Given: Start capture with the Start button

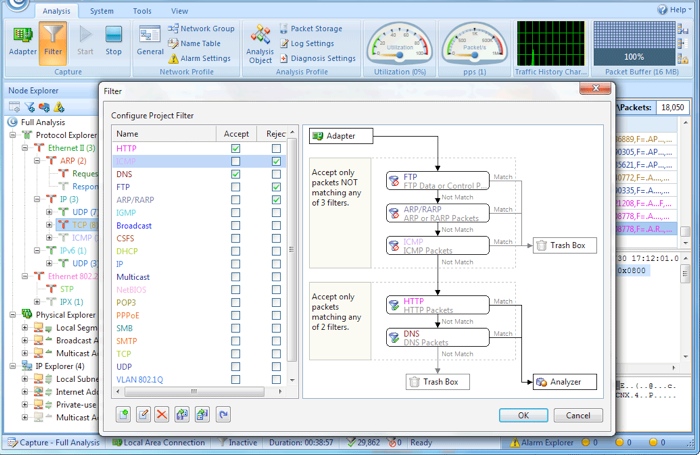Looking at the screenshot, I should pos(85,41).
